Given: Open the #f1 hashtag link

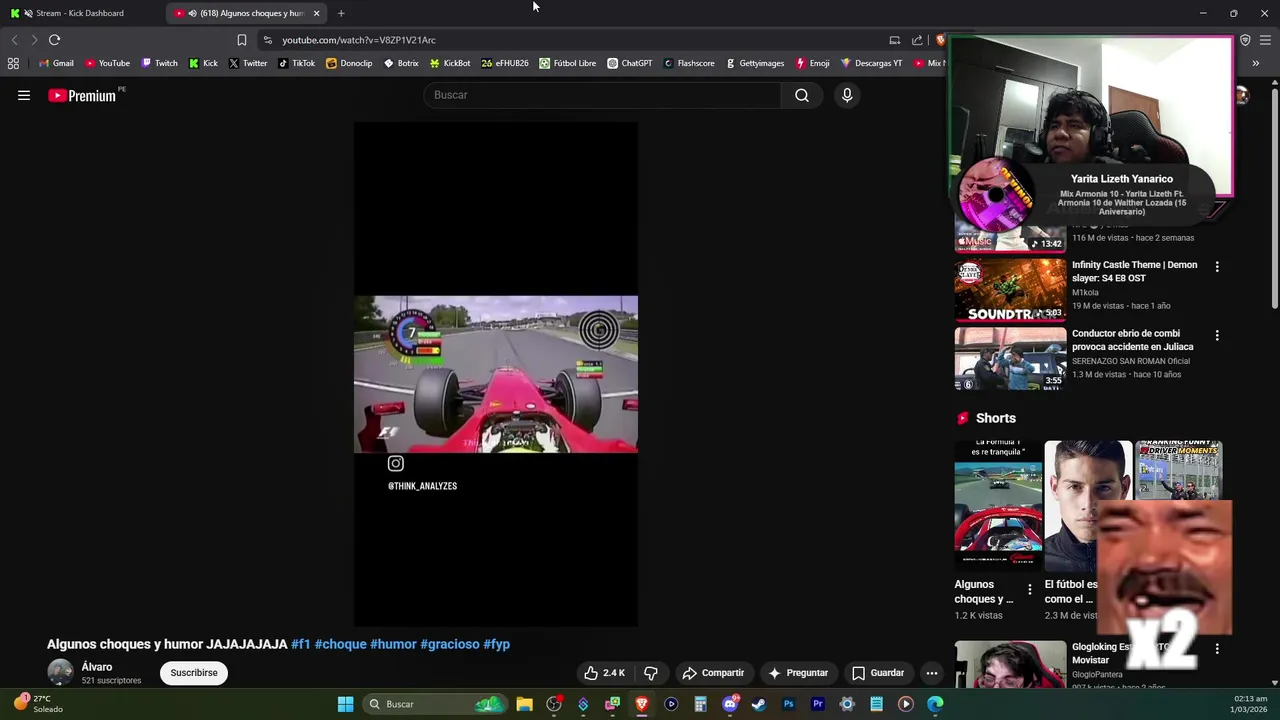Looking at the screenshot, I should [x=300, y=644].
